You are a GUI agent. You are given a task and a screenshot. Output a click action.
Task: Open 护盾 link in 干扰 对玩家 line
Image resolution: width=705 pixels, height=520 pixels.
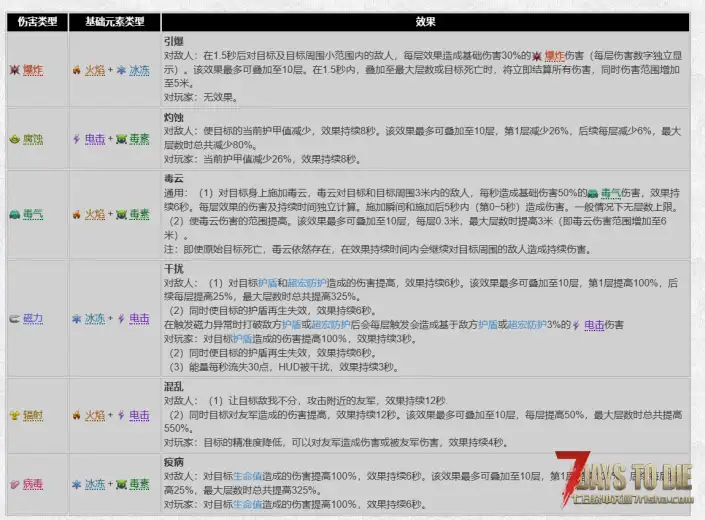pos(242,339)
